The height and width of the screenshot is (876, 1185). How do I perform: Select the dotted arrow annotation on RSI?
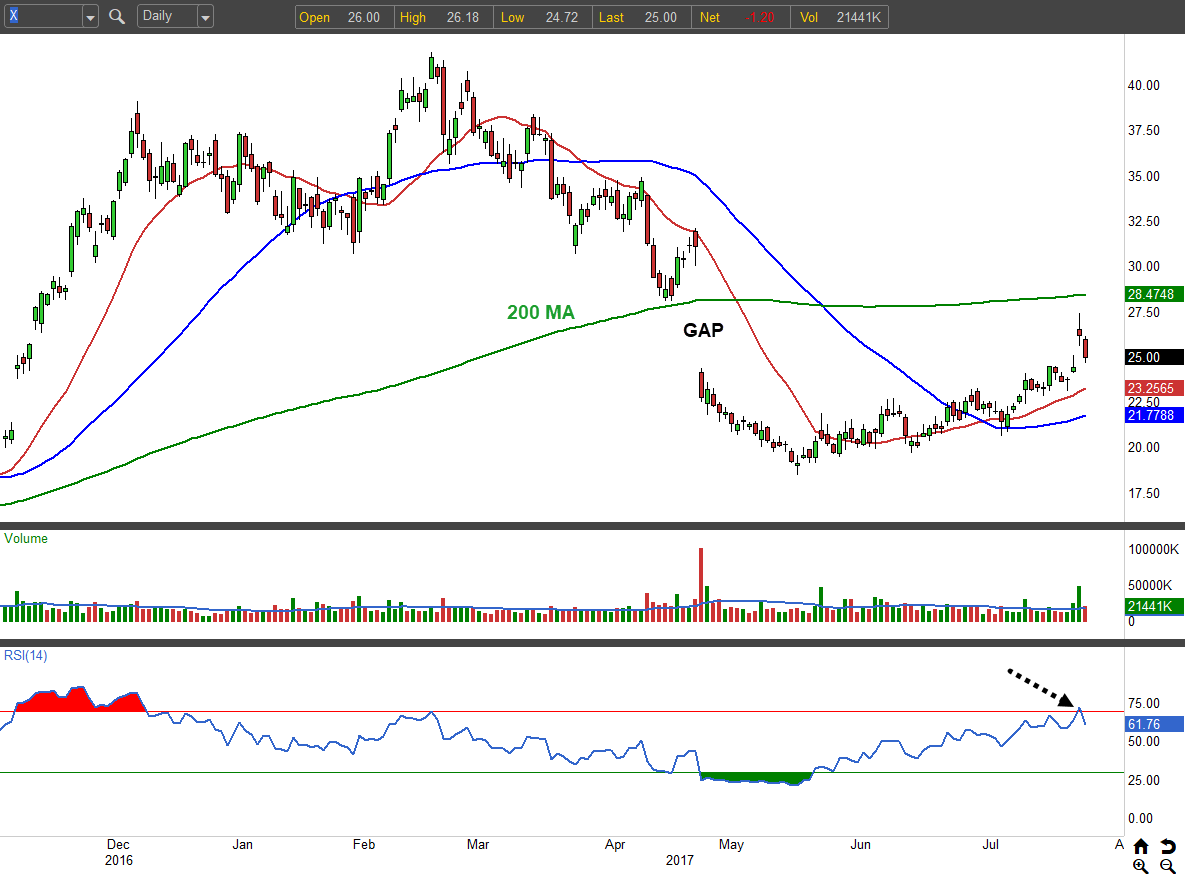(1040, 687)
